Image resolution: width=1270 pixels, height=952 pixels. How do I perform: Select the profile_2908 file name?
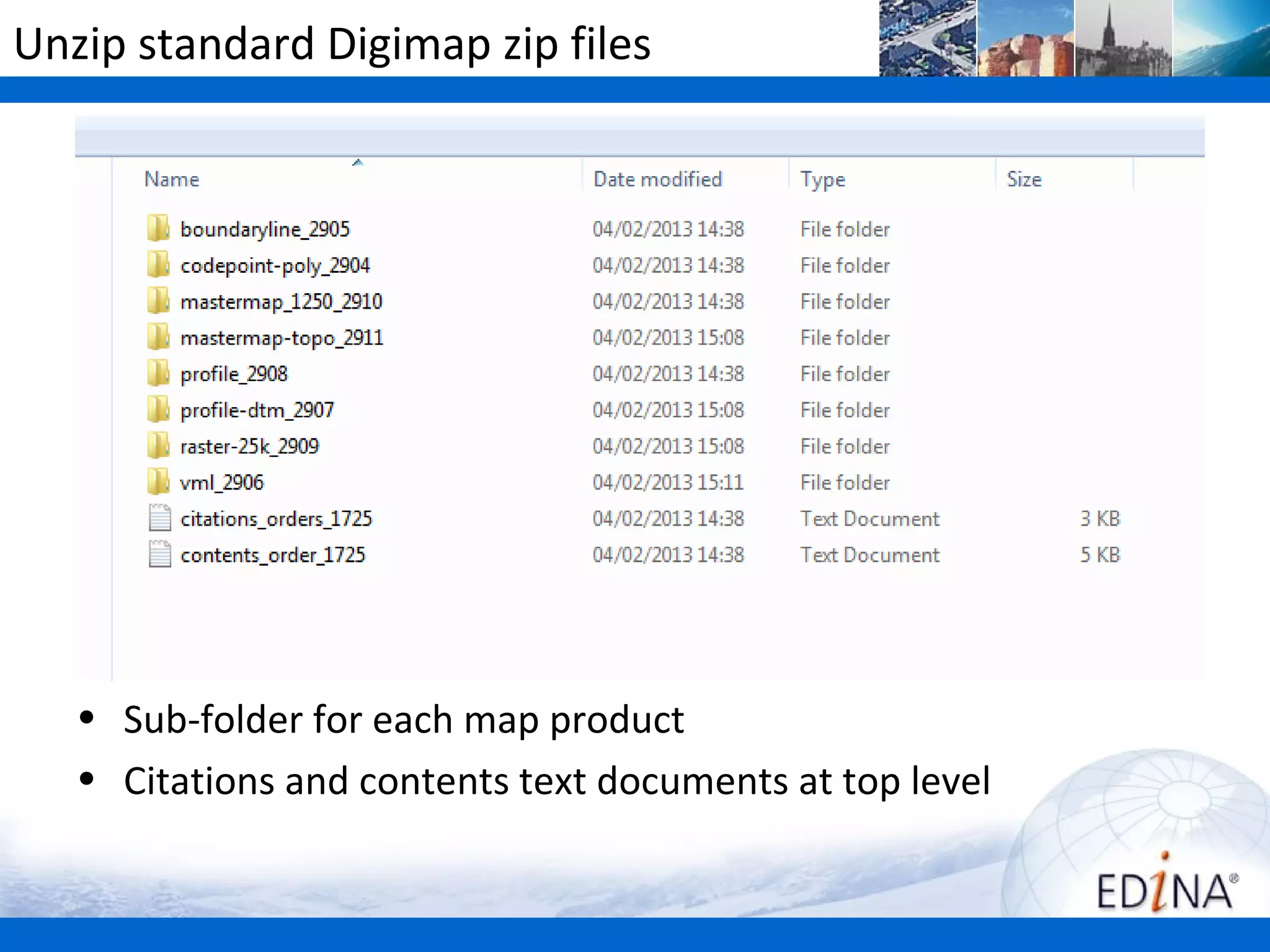tap(234, 374)
